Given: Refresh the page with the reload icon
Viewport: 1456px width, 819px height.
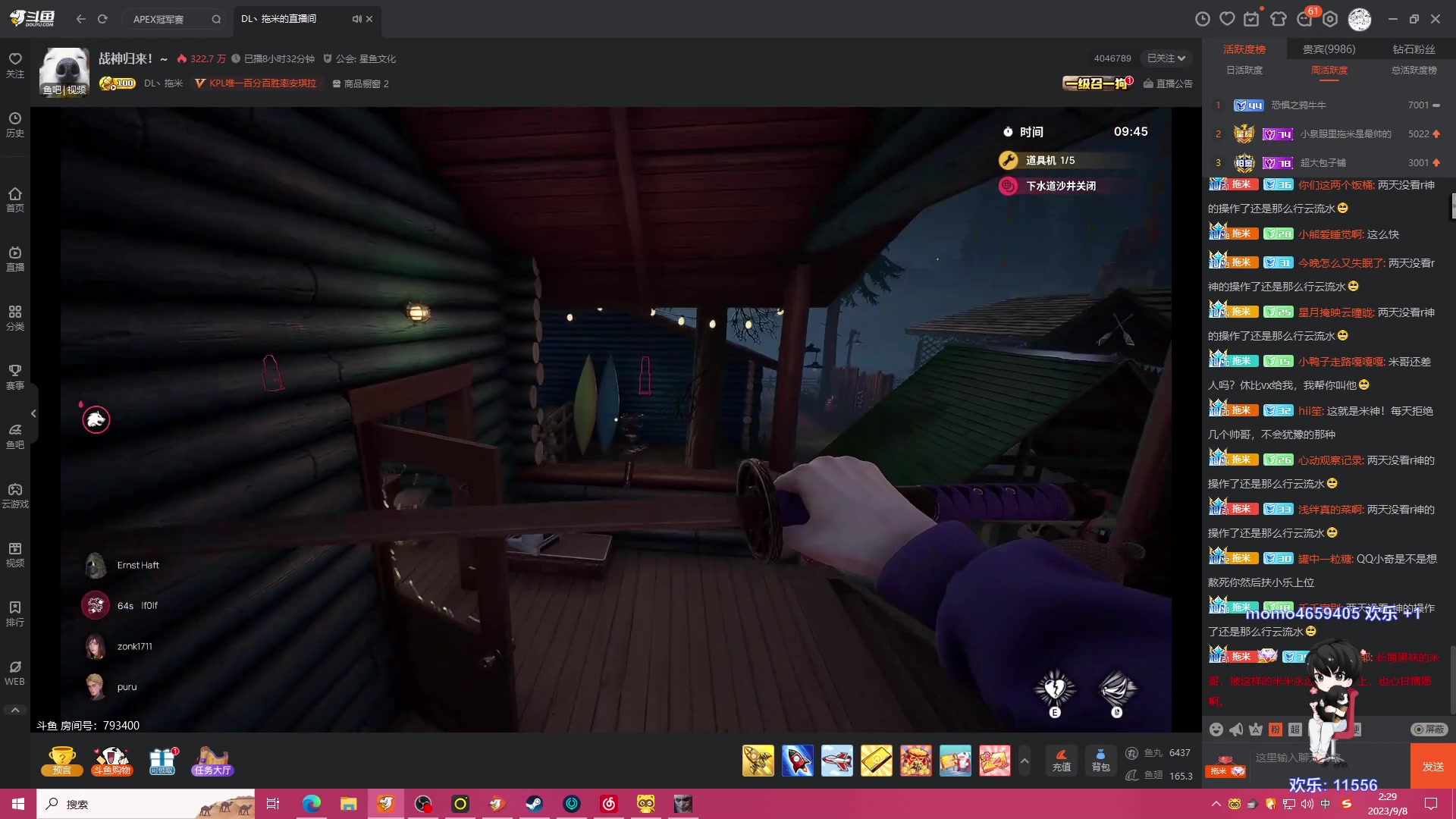Looking at the screenshot, I should point(102,19).
